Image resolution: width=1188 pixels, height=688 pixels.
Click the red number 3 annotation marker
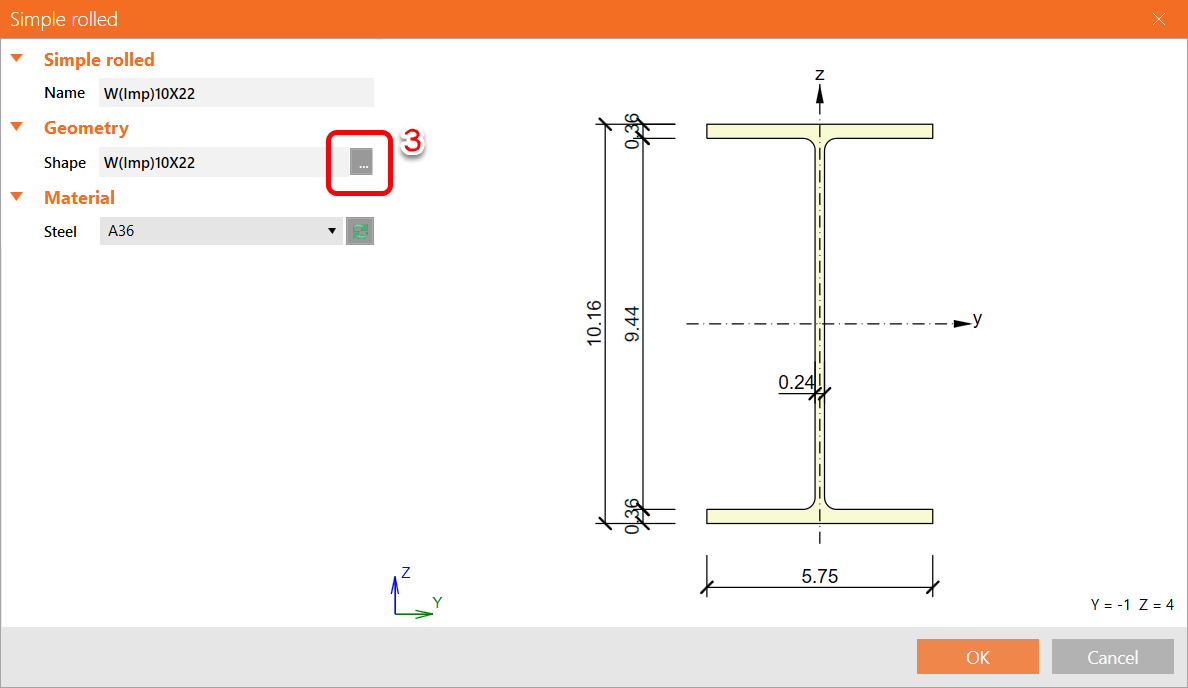click(413, 143)
